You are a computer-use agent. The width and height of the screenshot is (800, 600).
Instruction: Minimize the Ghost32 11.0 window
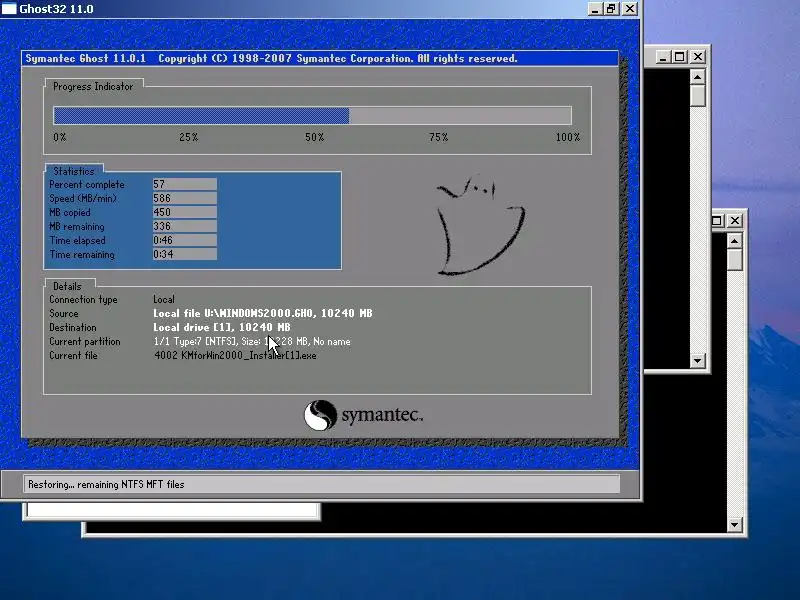click(x=594, y=9)
